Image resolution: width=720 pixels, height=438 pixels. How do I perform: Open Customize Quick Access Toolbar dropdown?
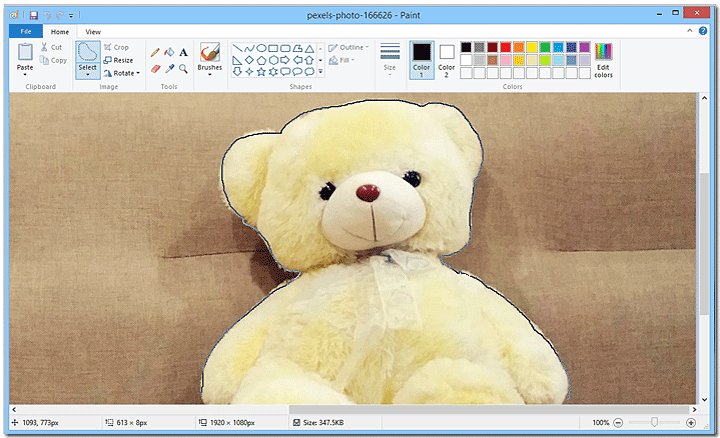(71, 16)
